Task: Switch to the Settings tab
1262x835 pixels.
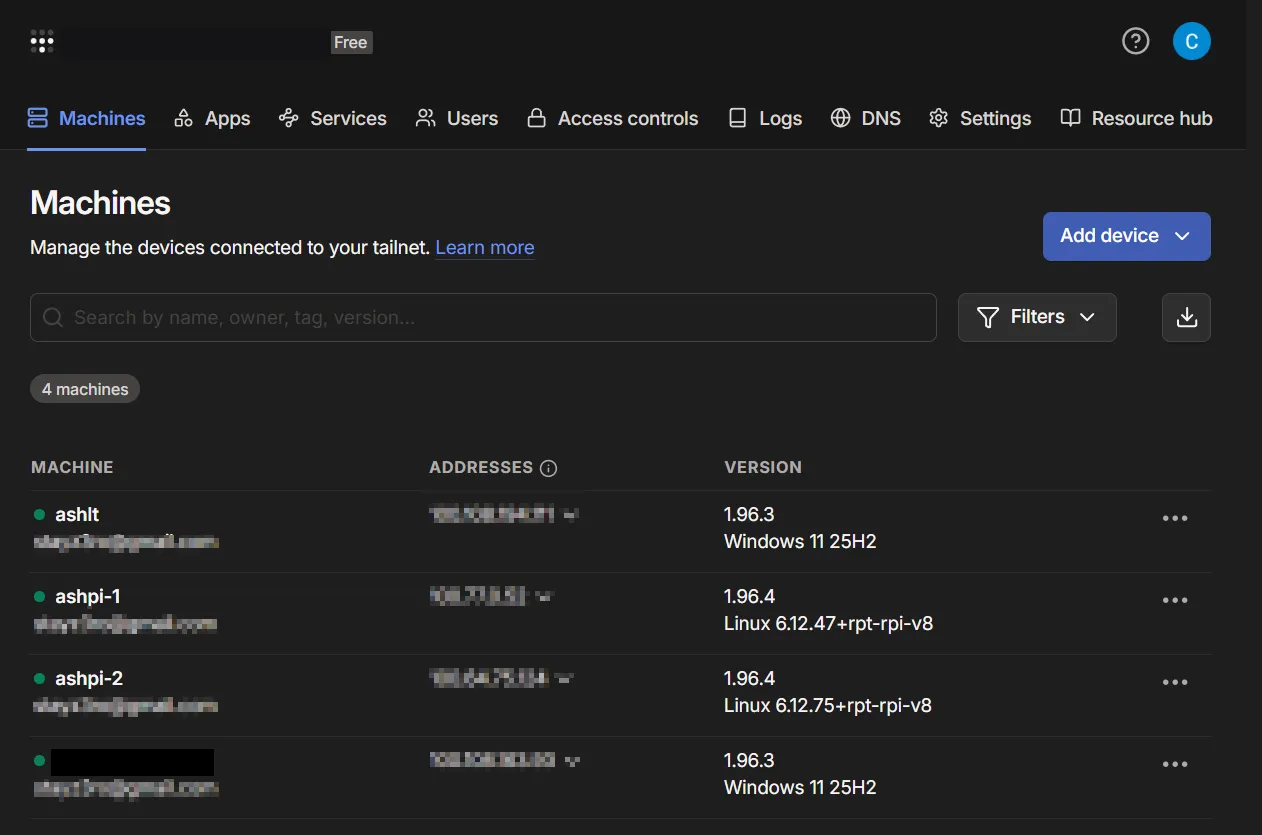Action: click(980, 118)
